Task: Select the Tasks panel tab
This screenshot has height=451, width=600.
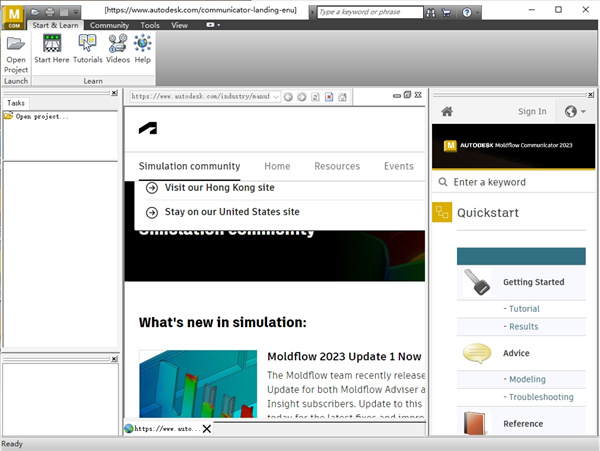Action: tap(16, 103)
